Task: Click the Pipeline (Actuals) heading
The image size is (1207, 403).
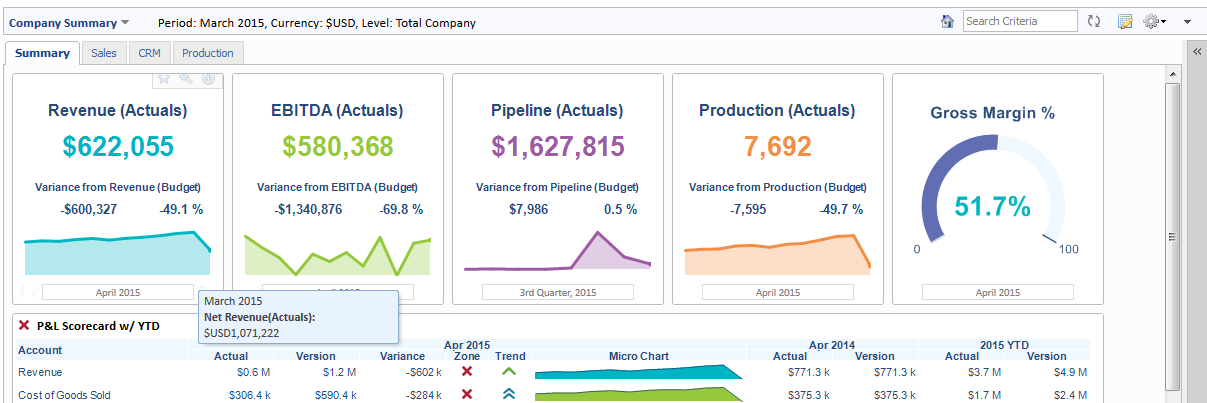Action: (557, 111)
